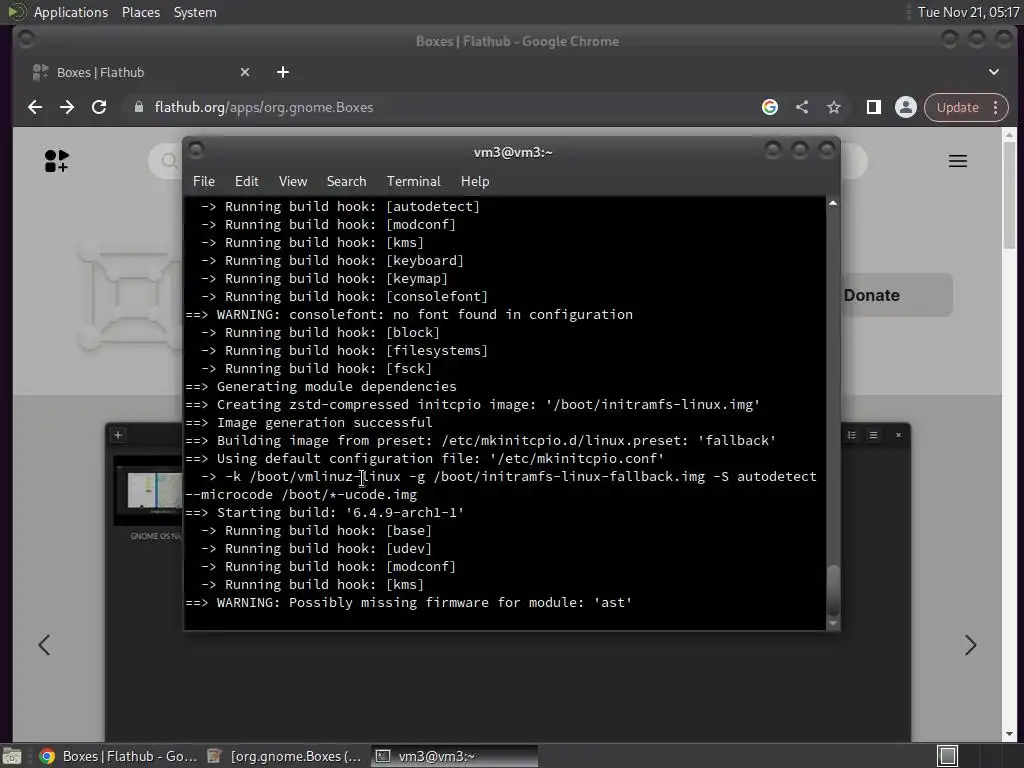Open the Places menu in top panel
The width and height of the screenshot is (1024, 768).
tap(140, 12)
